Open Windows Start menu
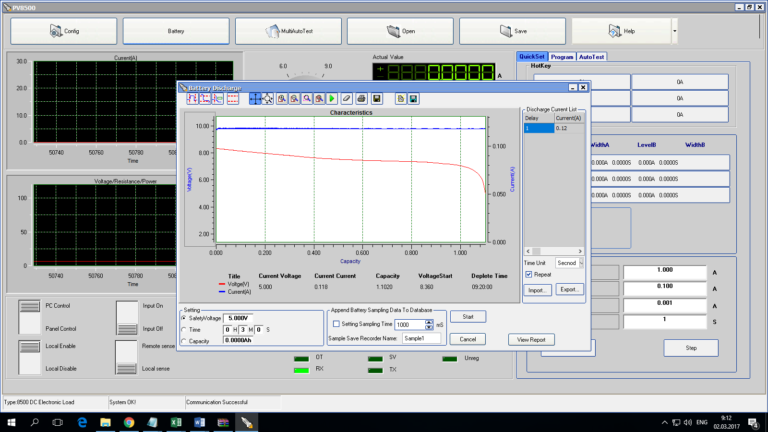 tap(11, 422)
